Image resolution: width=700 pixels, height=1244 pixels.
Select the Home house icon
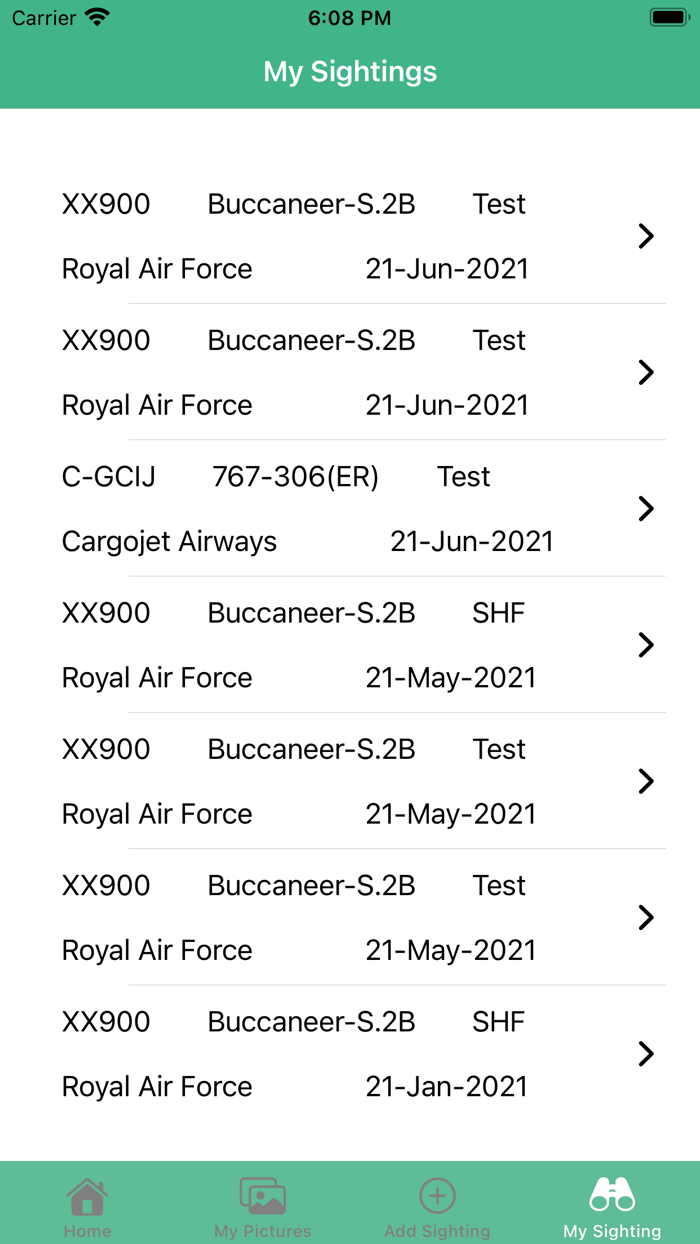tap(87, 1193)
